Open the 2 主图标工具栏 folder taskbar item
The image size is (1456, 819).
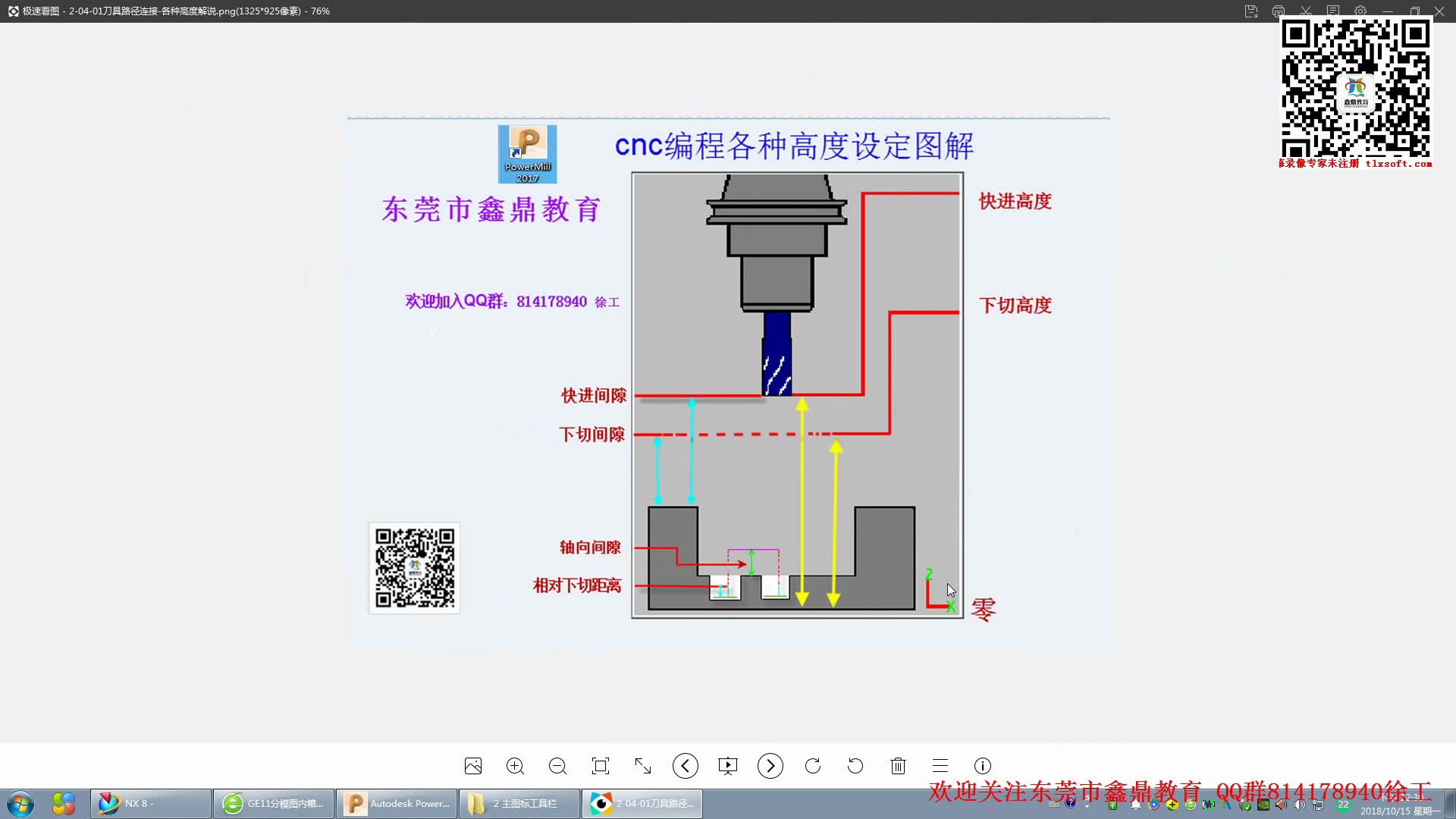(519, 804)
